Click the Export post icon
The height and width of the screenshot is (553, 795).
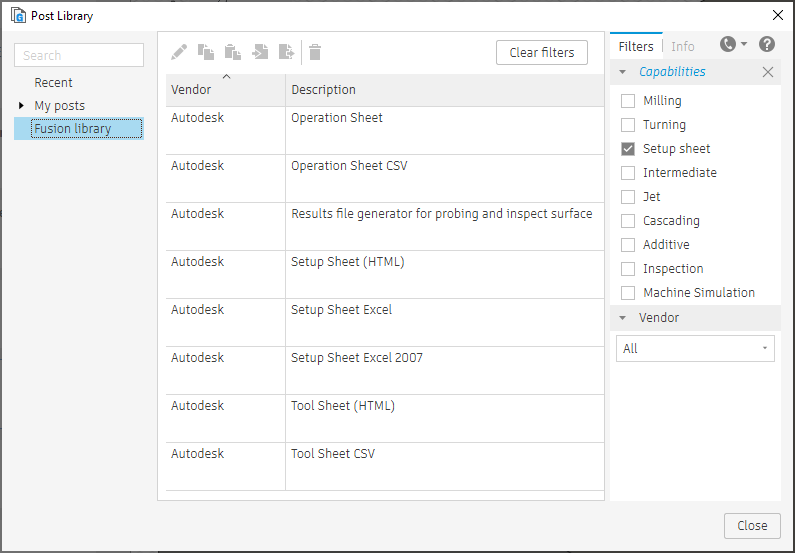click(x=287, y=52)
